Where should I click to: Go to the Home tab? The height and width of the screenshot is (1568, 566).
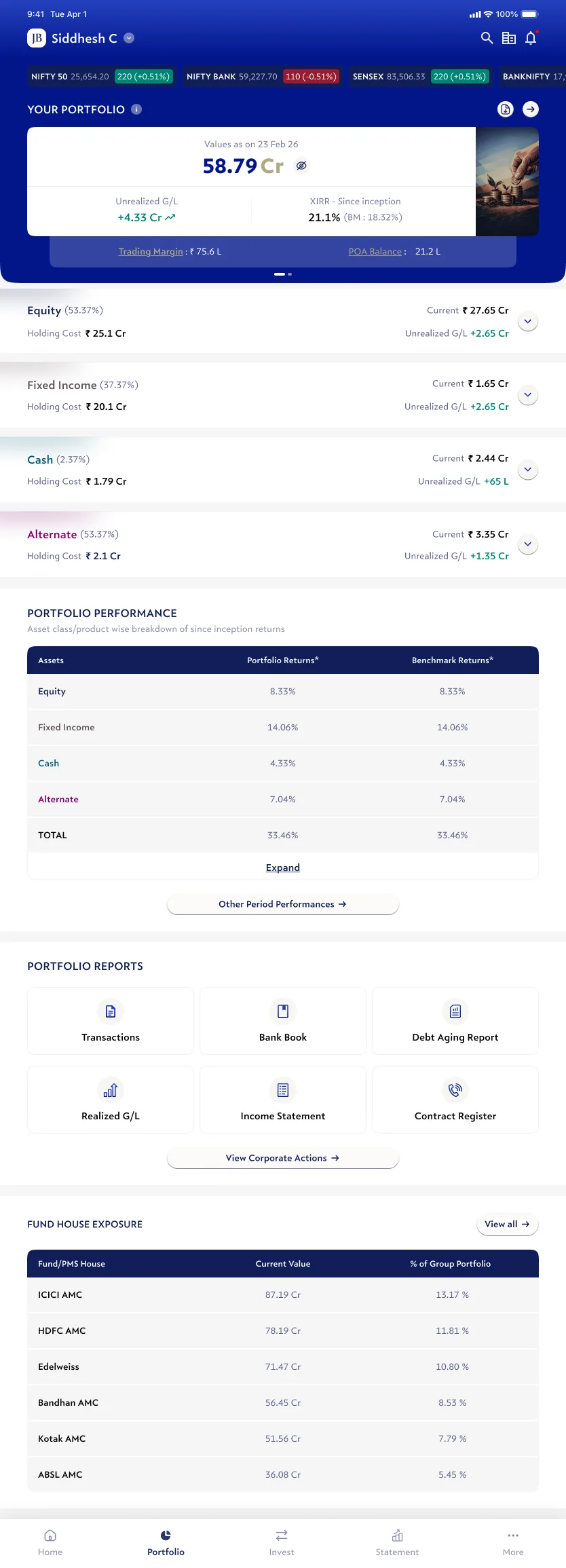click(50, 1543)
